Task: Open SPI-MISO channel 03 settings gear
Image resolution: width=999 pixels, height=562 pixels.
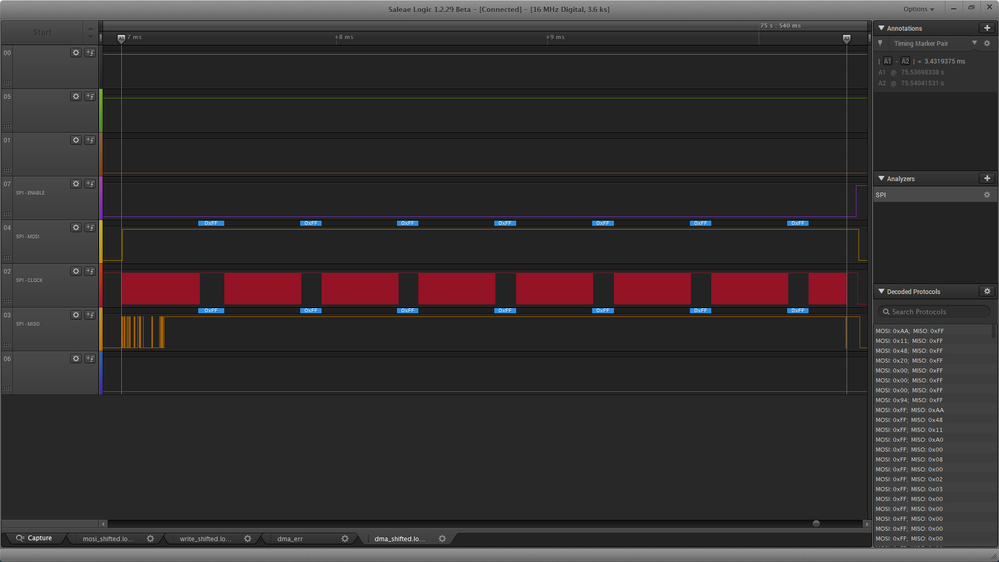Action: [x=76, y=315]
